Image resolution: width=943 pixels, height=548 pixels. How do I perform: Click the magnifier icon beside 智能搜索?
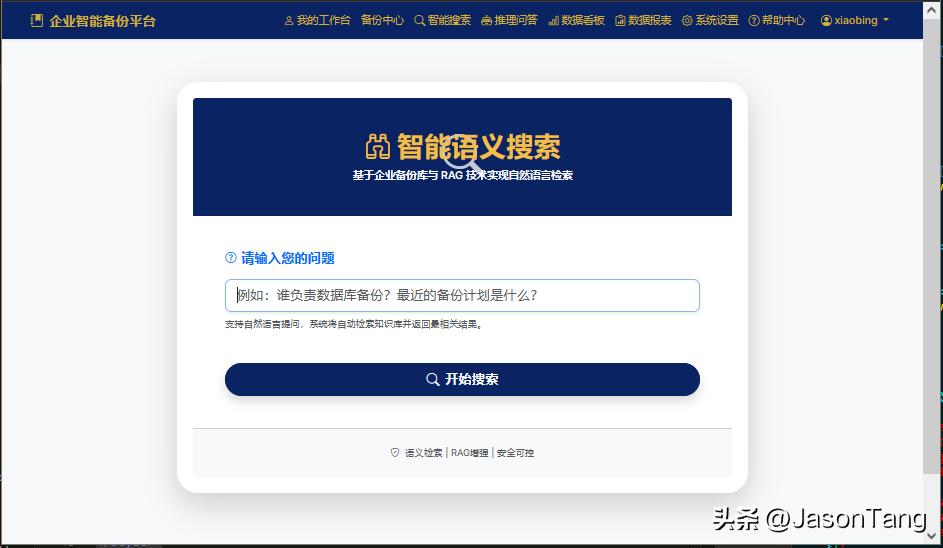point(419,20)
